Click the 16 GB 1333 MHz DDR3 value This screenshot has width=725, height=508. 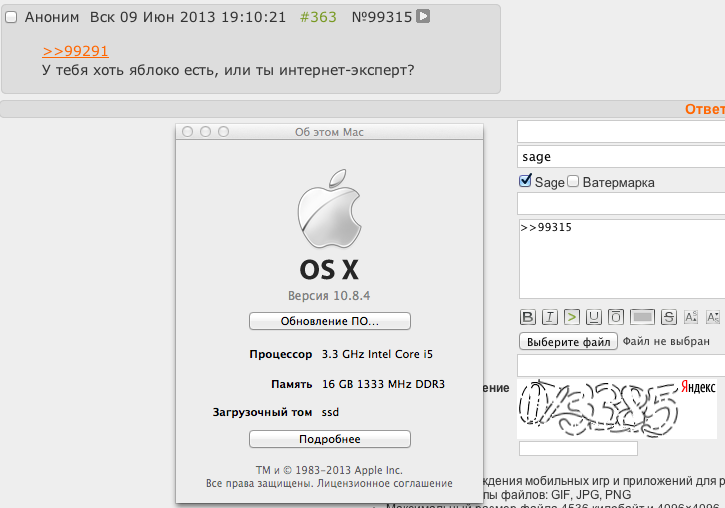383,384
